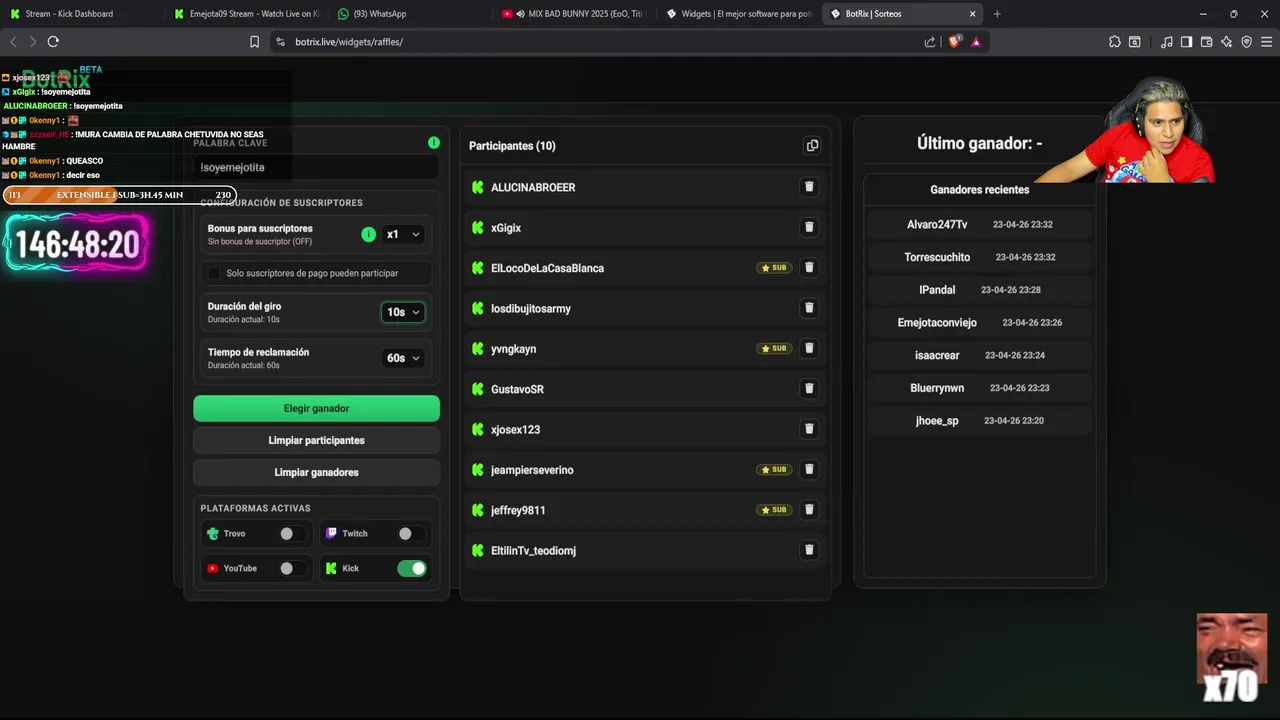Delete yvngkayn using the trash icon
The height and width of the screenshot is (720, 1280).
(809, 348)
